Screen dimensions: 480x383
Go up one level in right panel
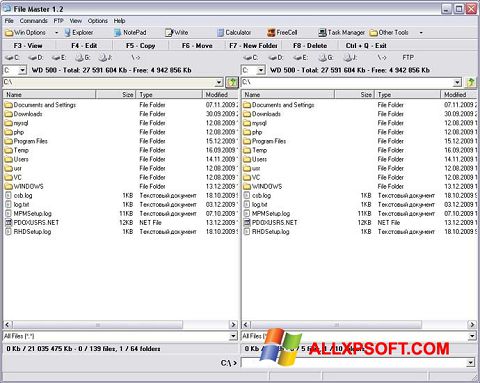click(x=471, y=82)
